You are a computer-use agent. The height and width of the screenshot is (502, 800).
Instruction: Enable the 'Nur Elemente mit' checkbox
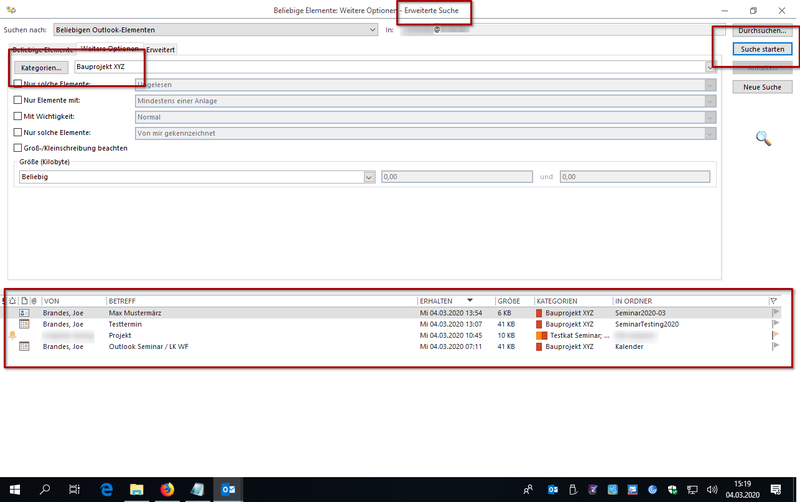17,100
